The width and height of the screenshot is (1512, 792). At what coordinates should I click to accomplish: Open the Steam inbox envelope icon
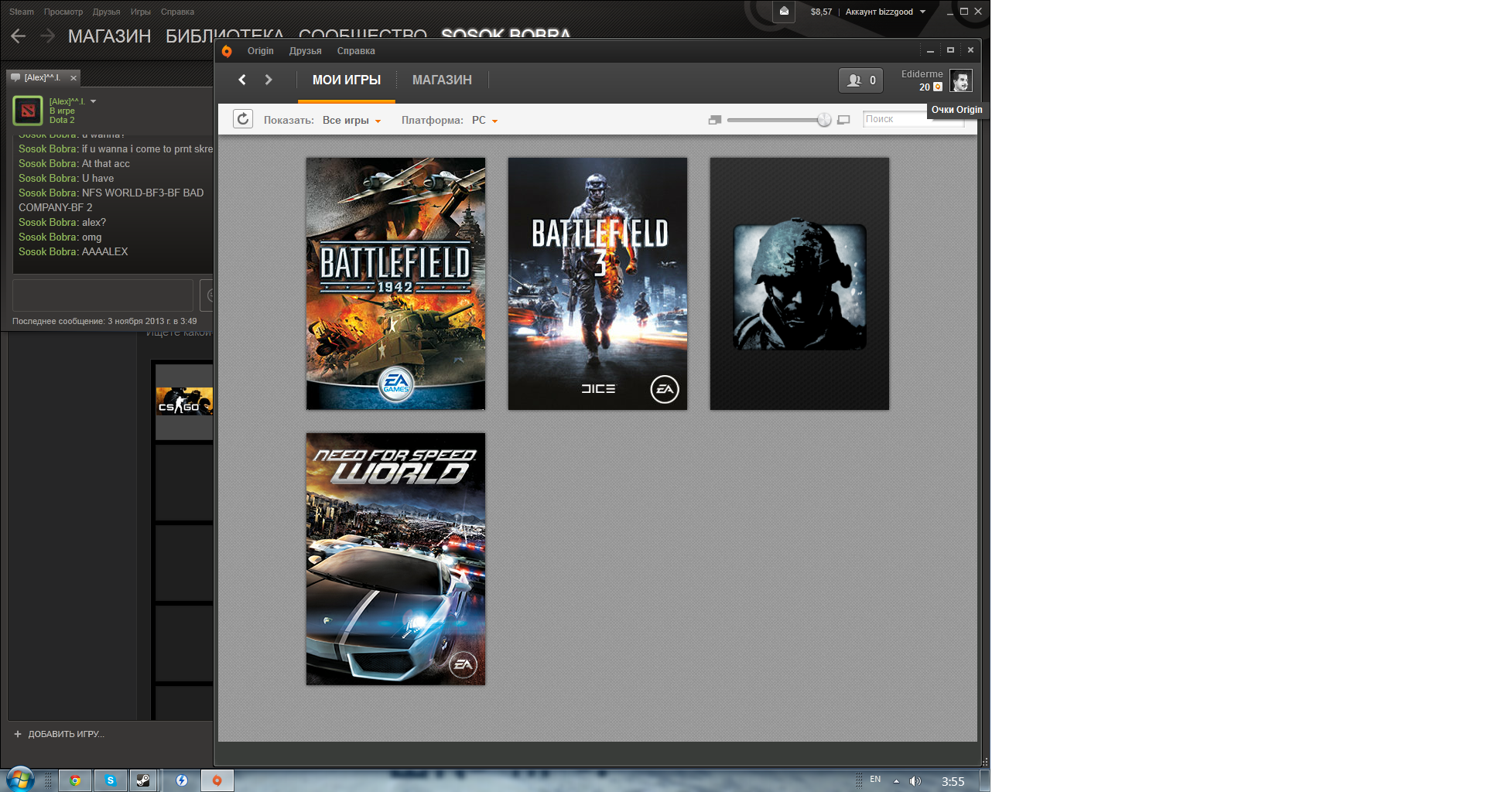click(x=784, y=12)
